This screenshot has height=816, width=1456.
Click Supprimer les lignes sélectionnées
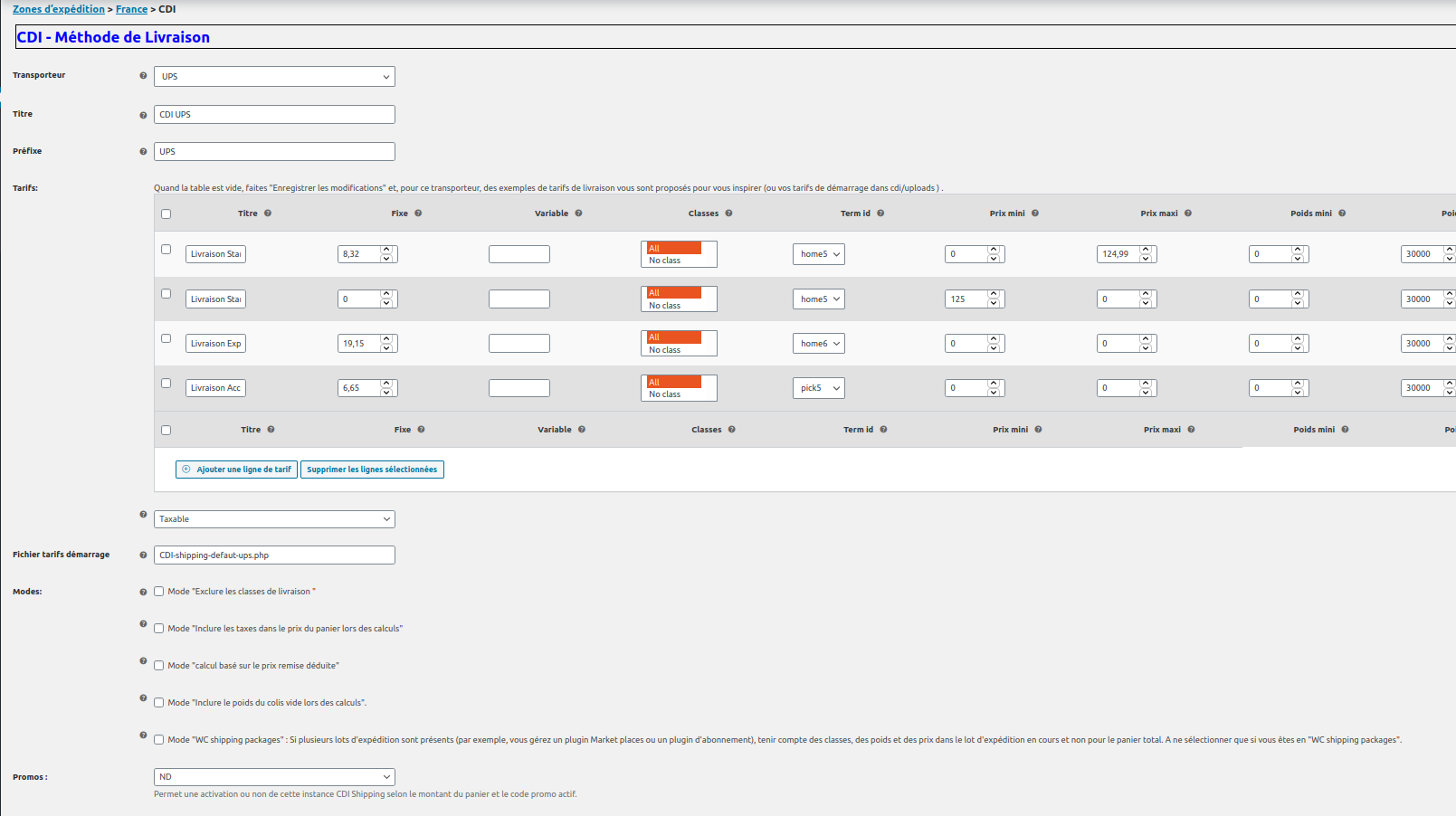pos(372,470)
